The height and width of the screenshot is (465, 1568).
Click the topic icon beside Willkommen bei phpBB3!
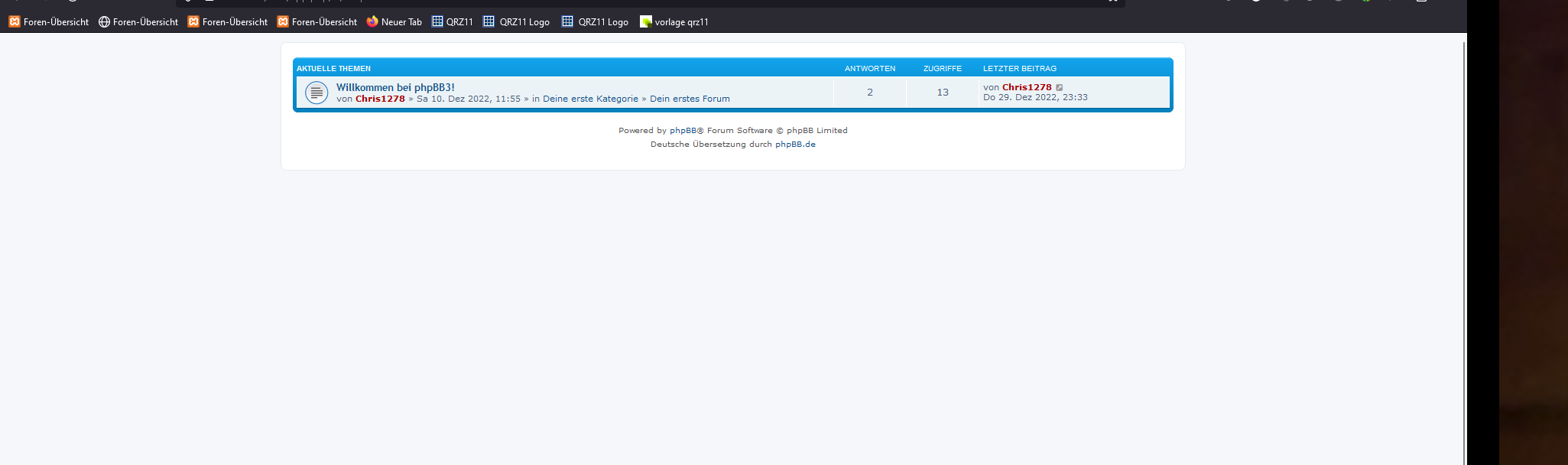point(317,93)
